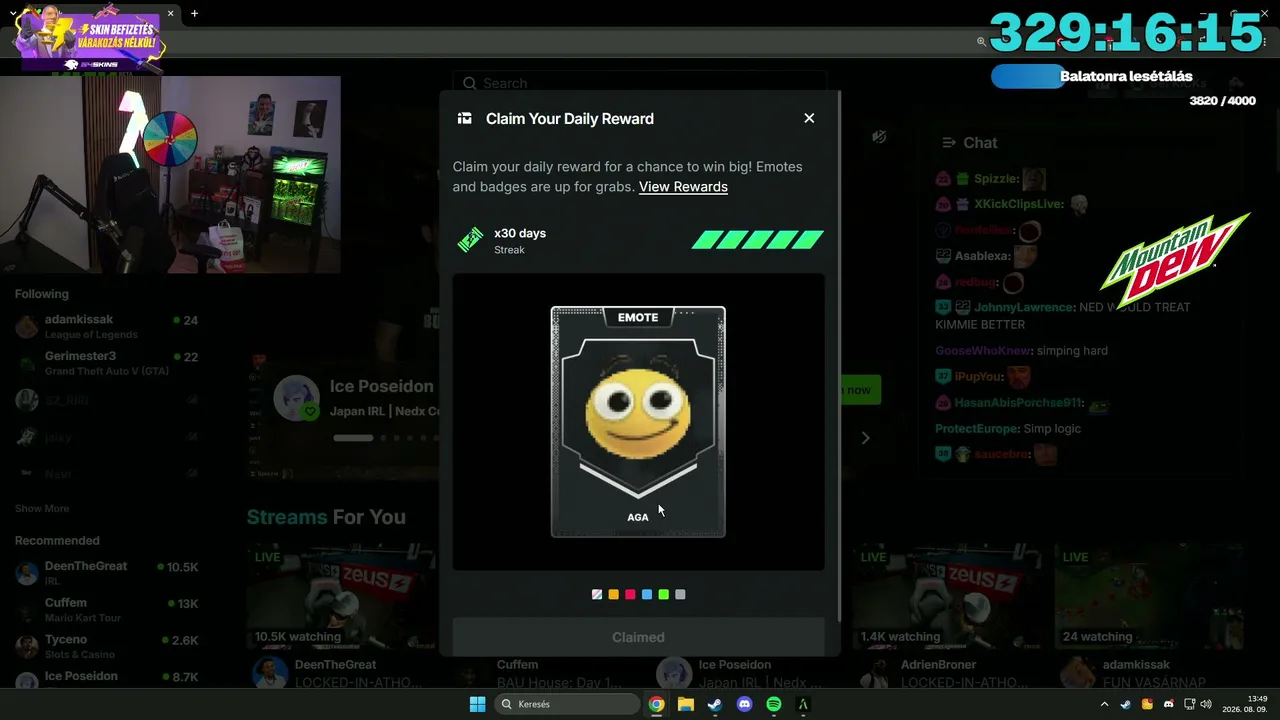Open the network tray icon

(x=1189, y=704)
